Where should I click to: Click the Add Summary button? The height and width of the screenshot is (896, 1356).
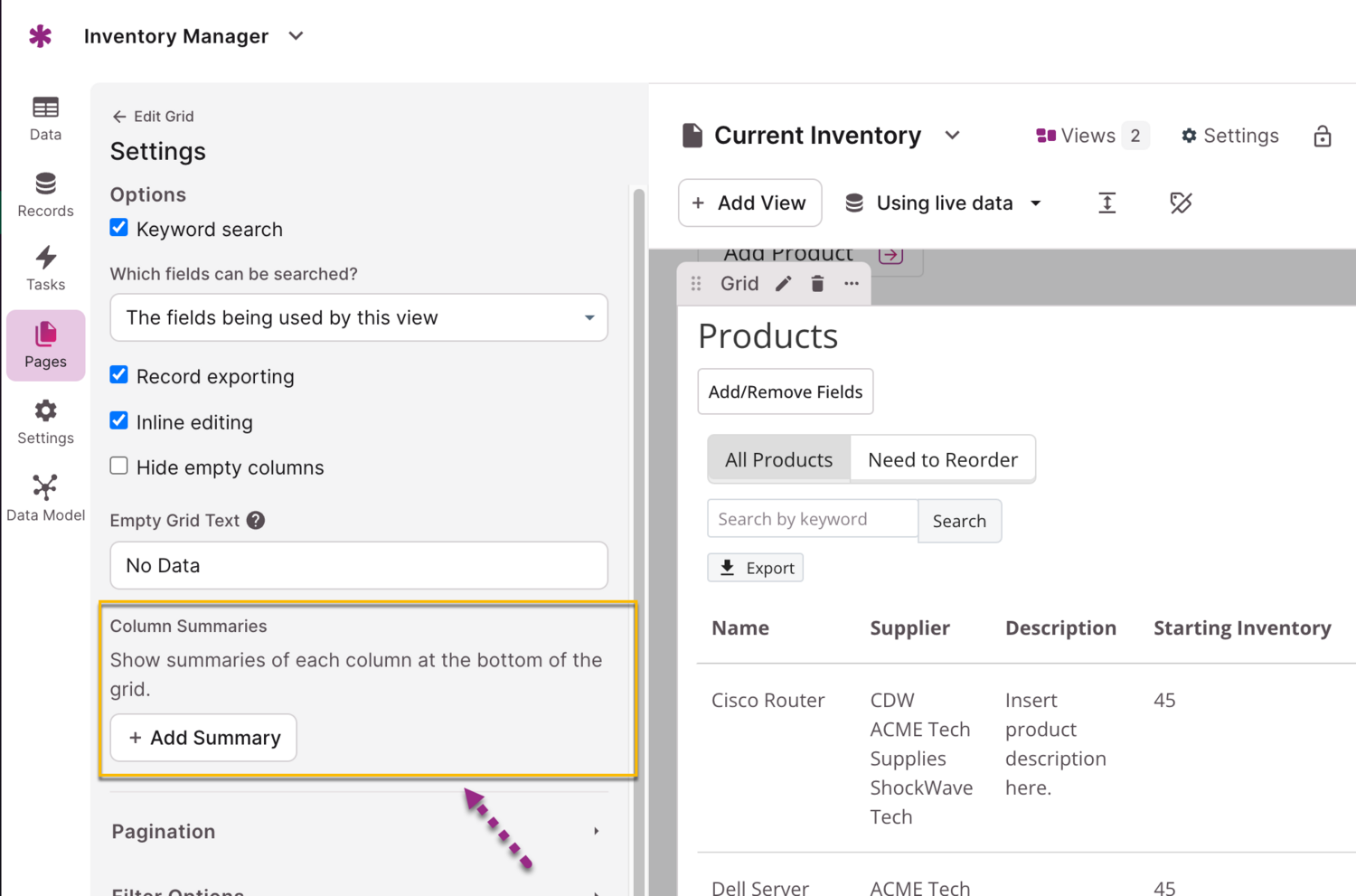click(x=203, y=738)
